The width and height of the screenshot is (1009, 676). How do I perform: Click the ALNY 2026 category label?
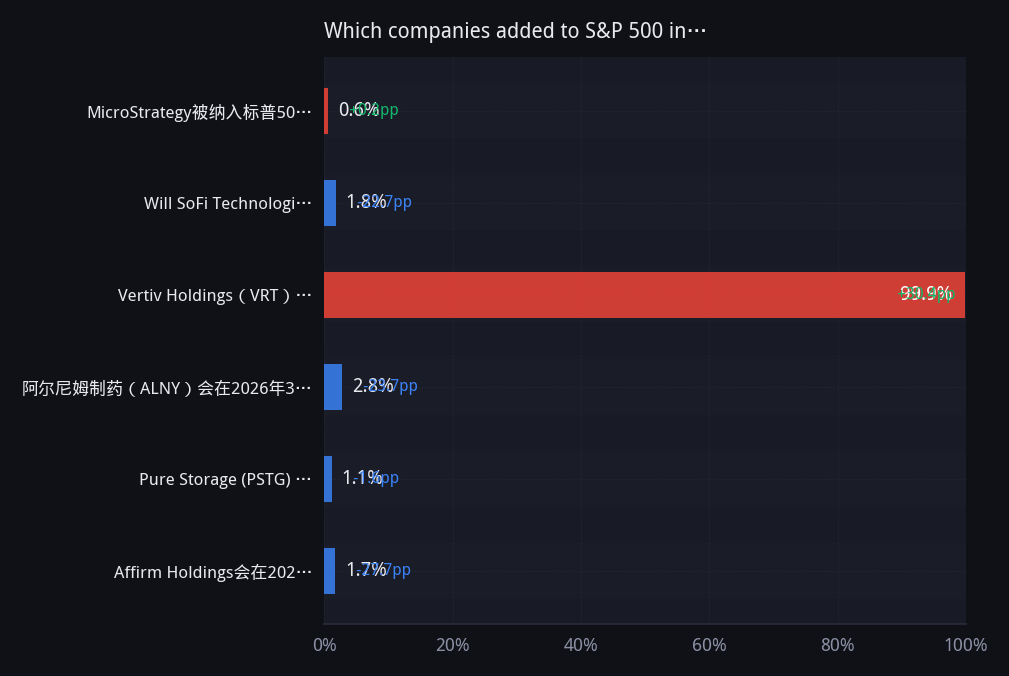tap(167, 388)
